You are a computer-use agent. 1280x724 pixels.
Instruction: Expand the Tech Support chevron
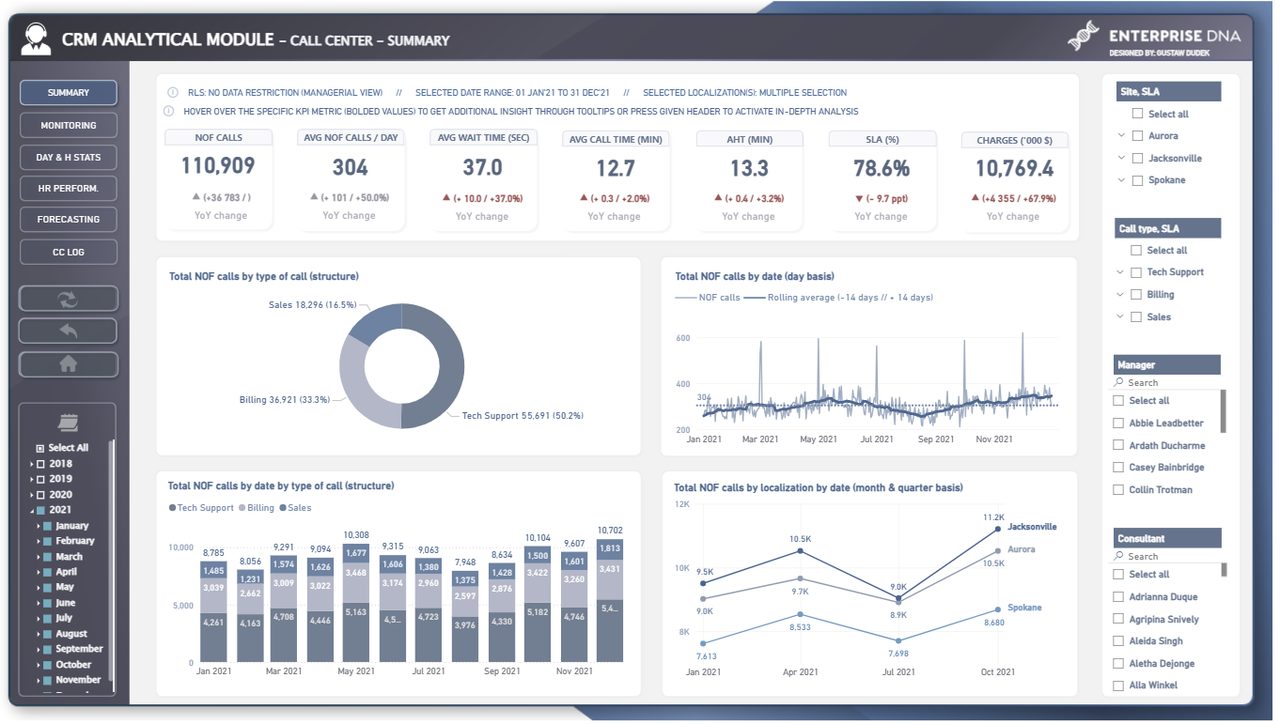pos(1121,272)
